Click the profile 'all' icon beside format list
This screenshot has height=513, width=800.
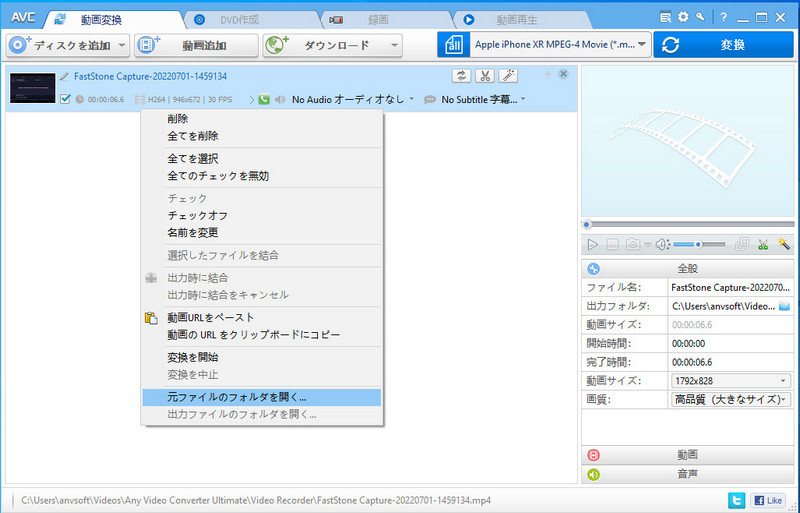pos(454,45)
